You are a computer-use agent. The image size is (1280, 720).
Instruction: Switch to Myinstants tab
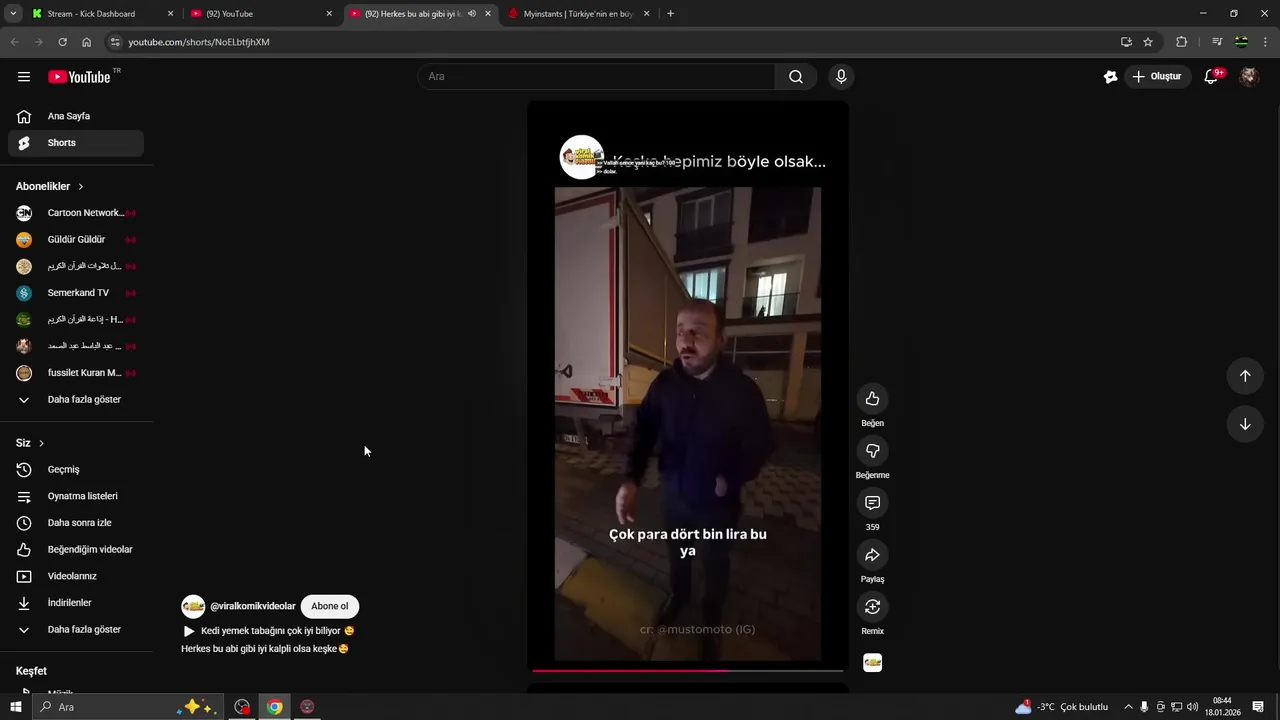click(x=580, y=14)
